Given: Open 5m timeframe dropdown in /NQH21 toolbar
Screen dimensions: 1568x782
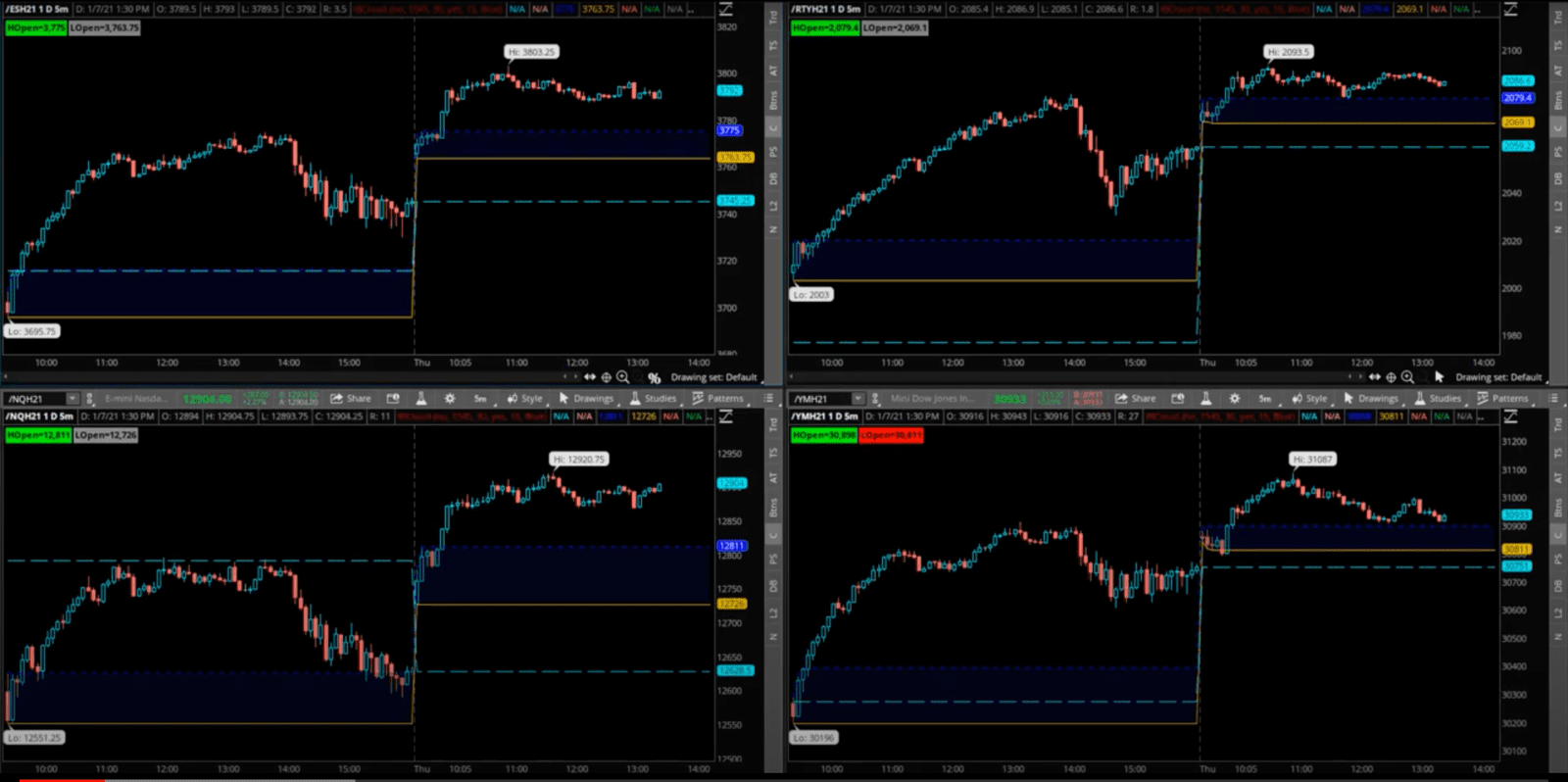Looking at the screenshot, I should [x=480, y=399].
